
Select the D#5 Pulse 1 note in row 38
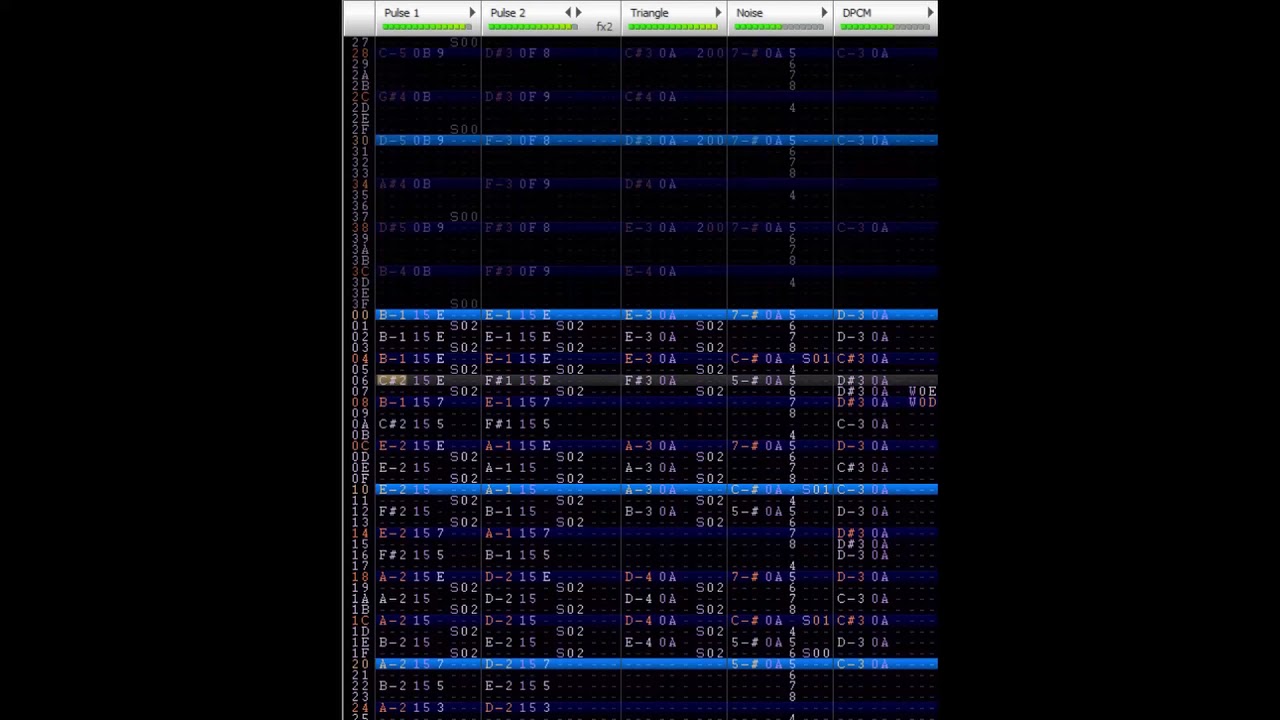tap(391, 228)
